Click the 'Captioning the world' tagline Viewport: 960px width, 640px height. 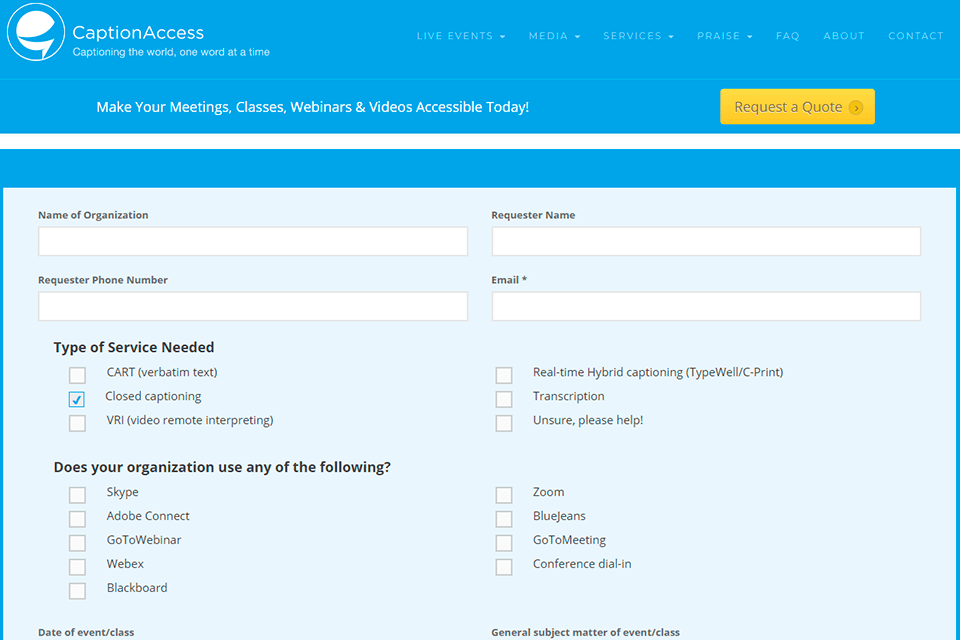pos(171,52)
